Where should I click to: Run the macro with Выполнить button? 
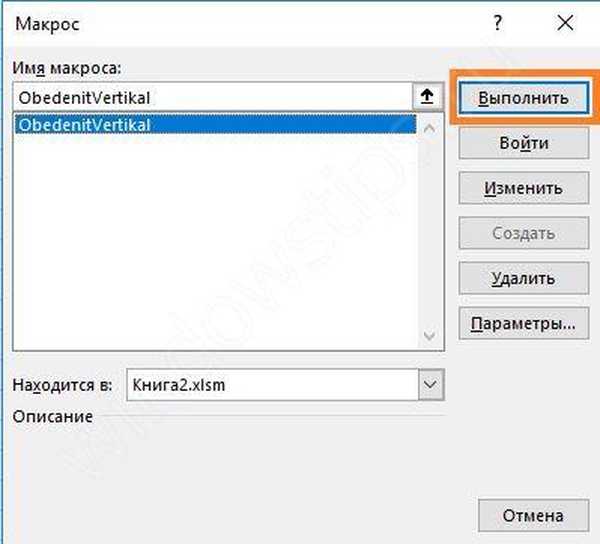click(x=522, y=98)
